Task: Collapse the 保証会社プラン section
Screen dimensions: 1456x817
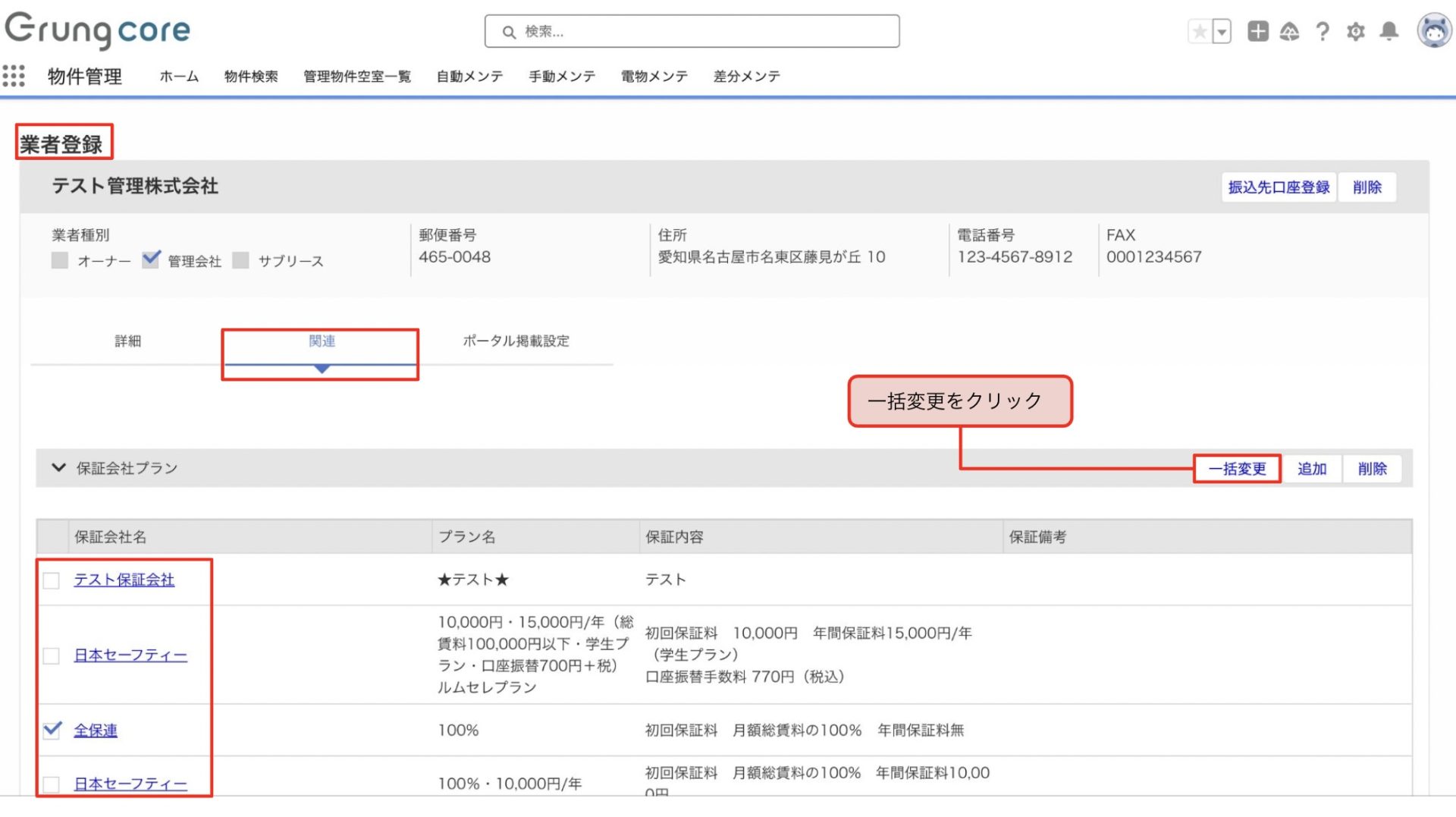Action: 58,468
